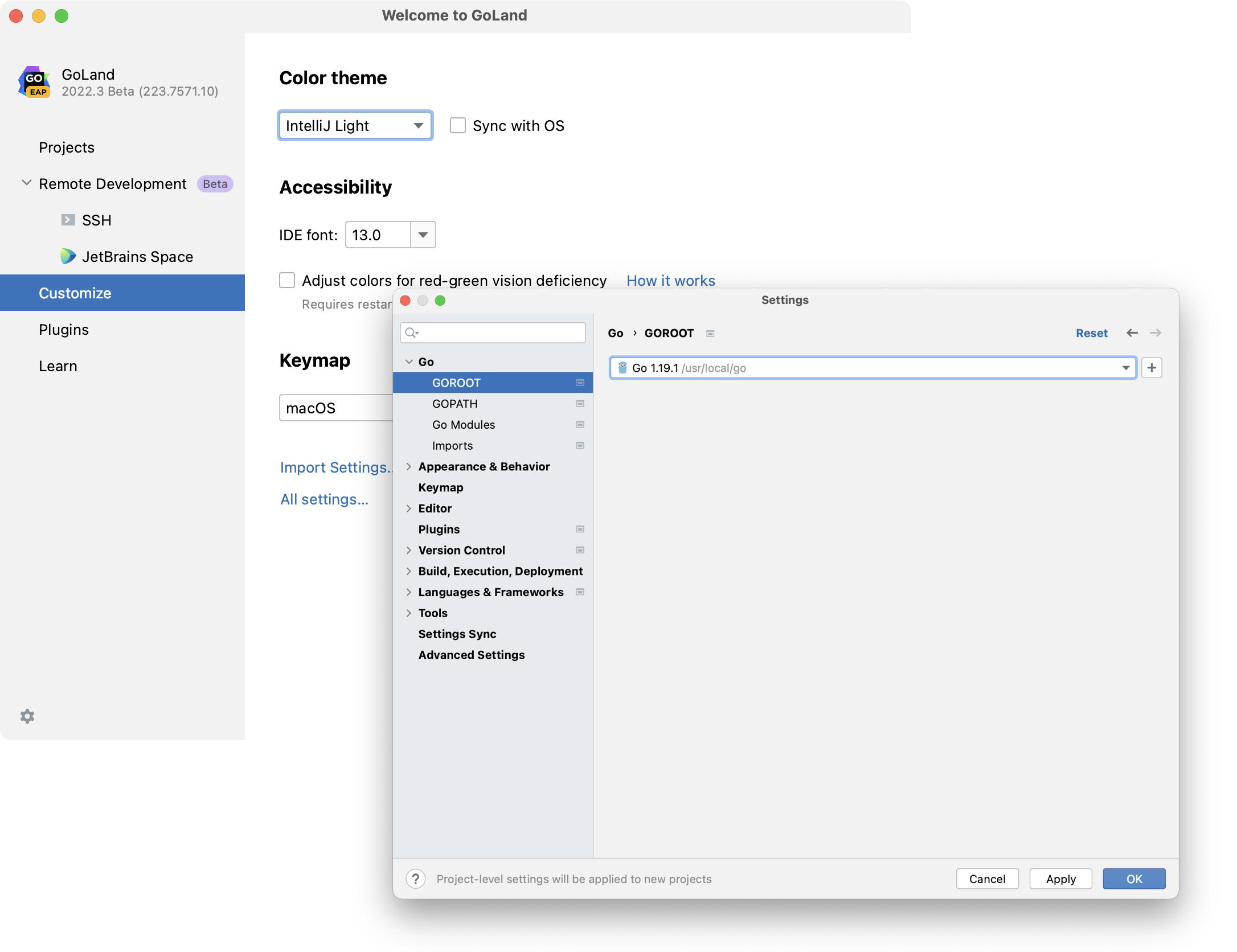Collapse the Remote Development section
The height and width of the screenshot is (952, 1237).
coord(26,183)
